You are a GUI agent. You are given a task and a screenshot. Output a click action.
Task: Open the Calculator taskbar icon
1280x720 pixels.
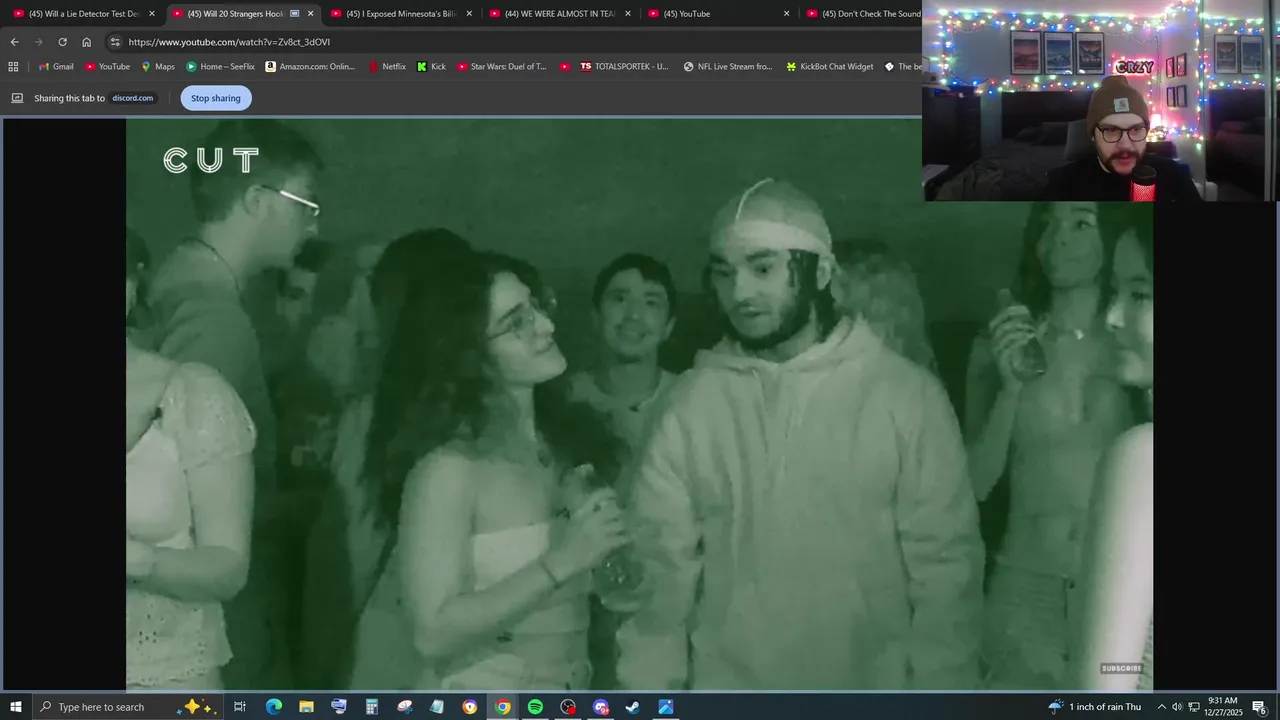coord(371,707)
